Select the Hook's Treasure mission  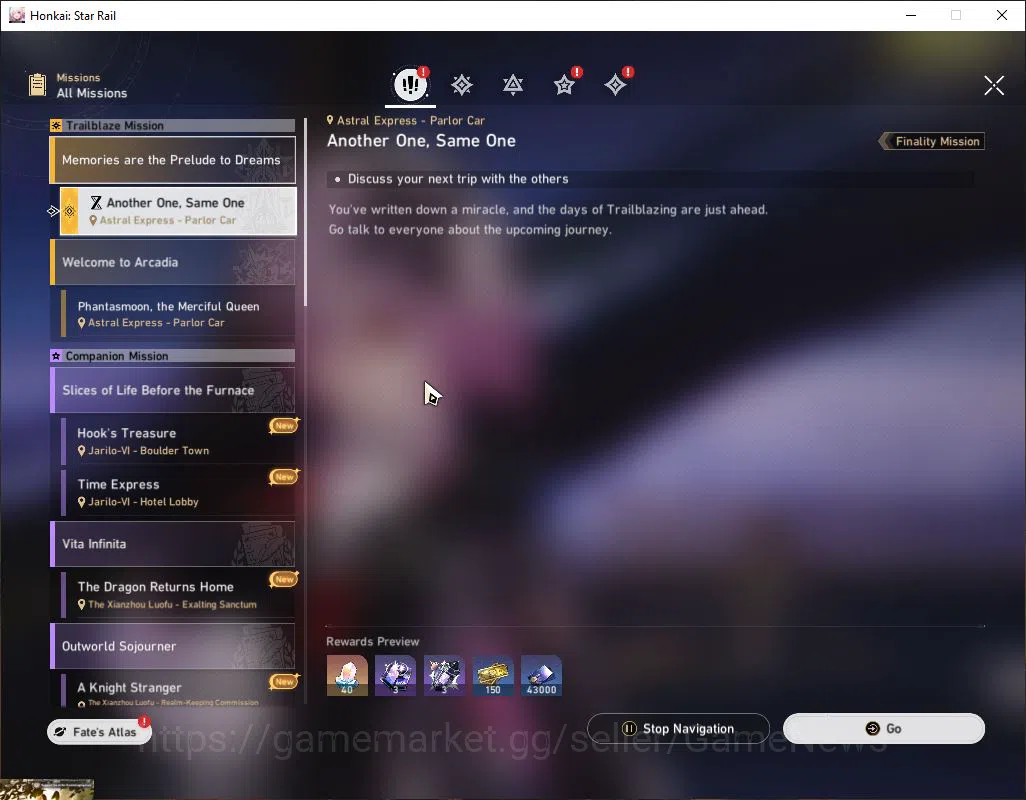coord(178,441)
